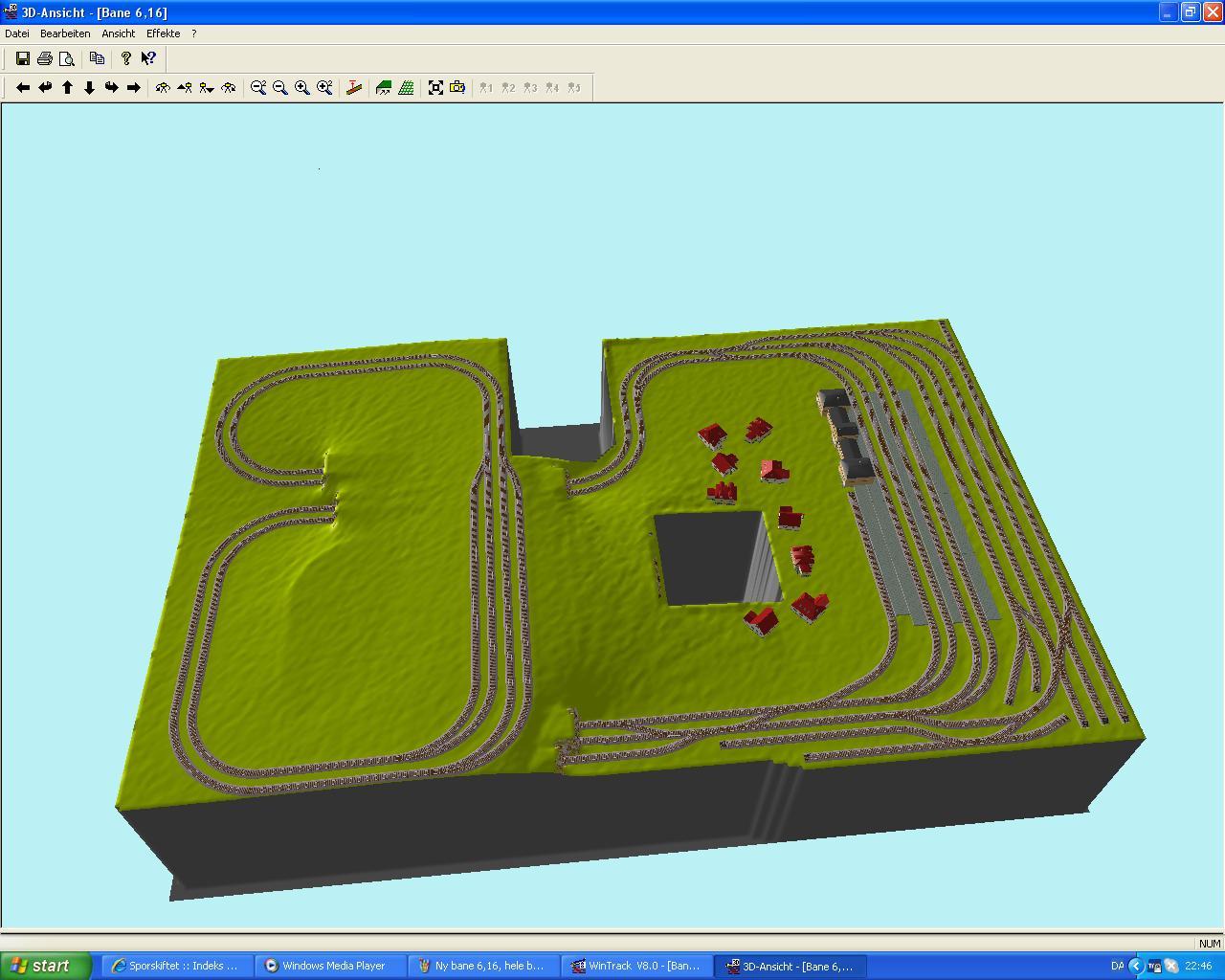Select saved camera position 1
Screen dimensions: 1225x980
click(486, 87)
